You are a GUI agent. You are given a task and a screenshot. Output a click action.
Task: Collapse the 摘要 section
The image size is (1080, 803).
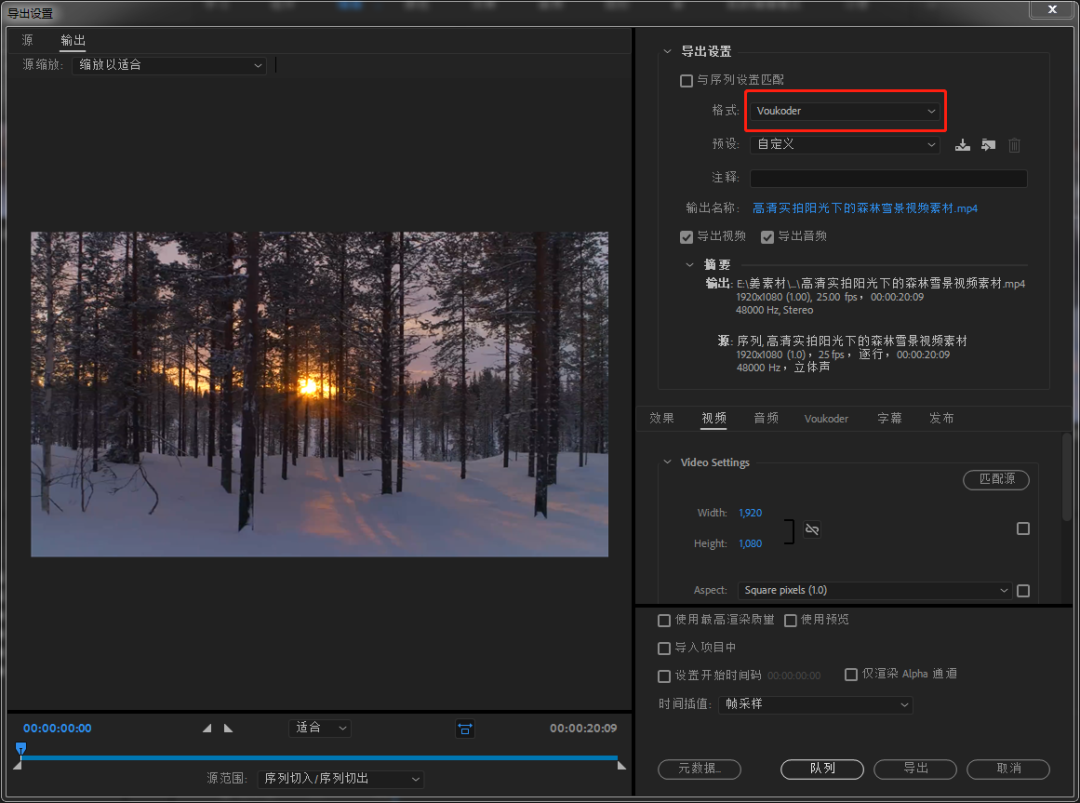pos(690,265)
